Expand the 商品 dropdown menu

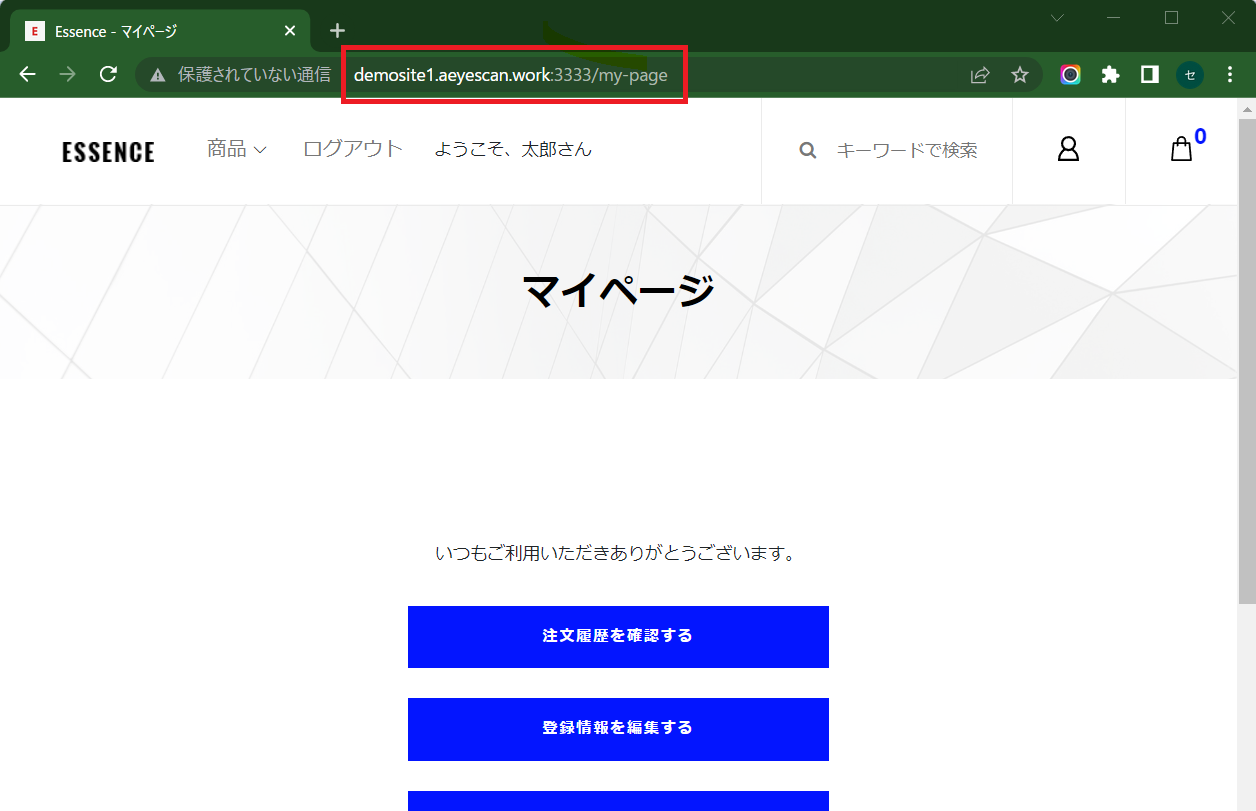pos(237,149)
